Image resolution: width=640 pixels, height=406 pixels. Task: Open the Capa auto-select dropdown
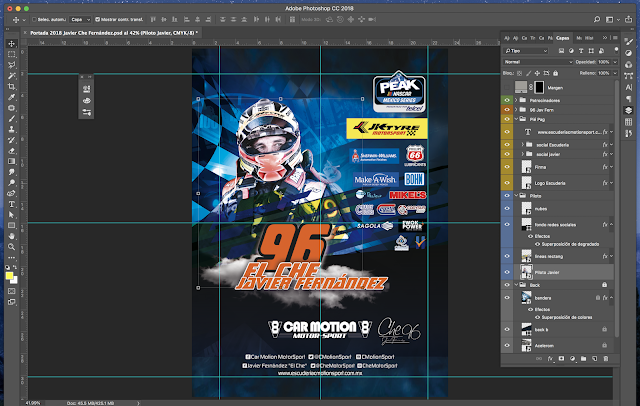click(x=78, y=19)
